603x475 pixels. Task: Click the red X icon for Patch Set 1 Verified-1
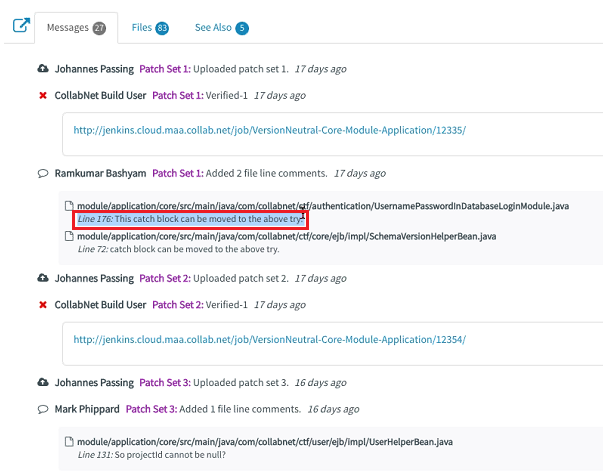(43, 95)
